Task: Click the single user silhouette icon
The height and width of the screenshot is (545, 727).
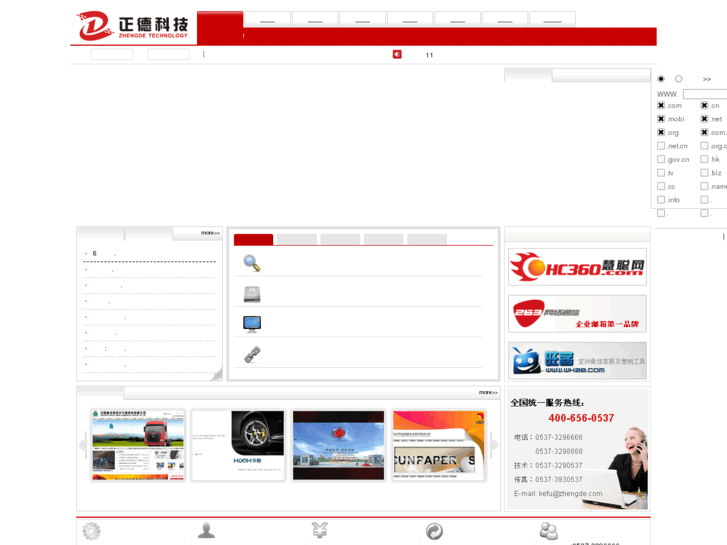Action: click(206, 530)
